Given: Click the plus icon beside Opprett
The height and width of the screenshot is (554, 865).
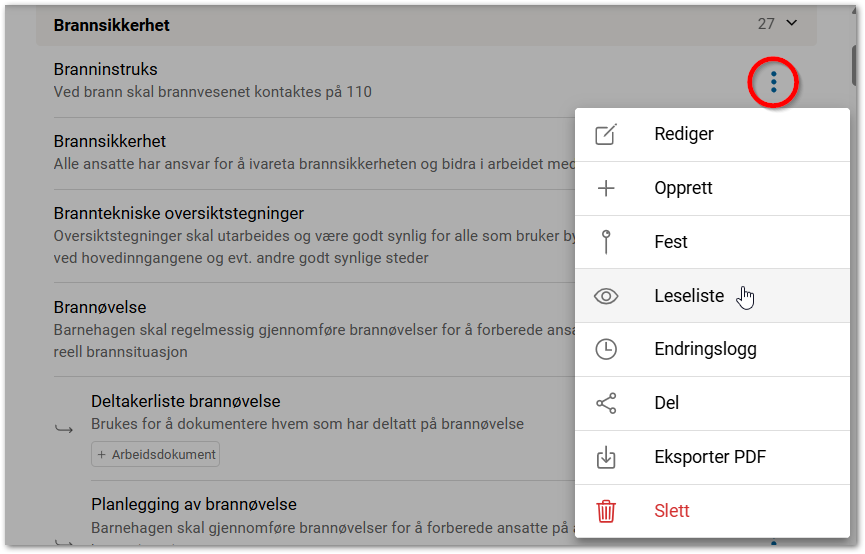Looking at the screenshot, I should (606, 189).
